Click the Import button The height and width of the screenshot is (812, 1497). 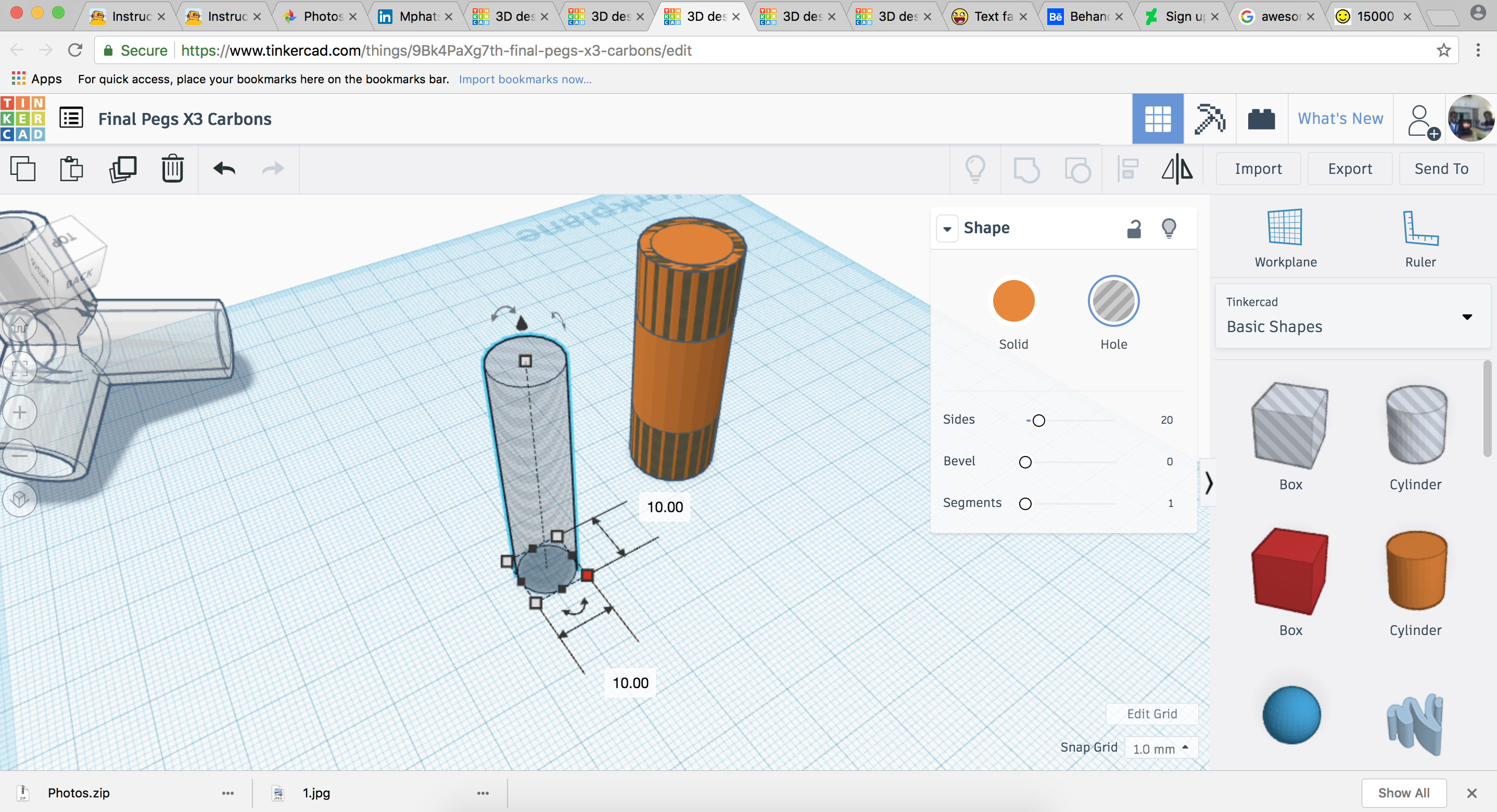click(1259, 169)
